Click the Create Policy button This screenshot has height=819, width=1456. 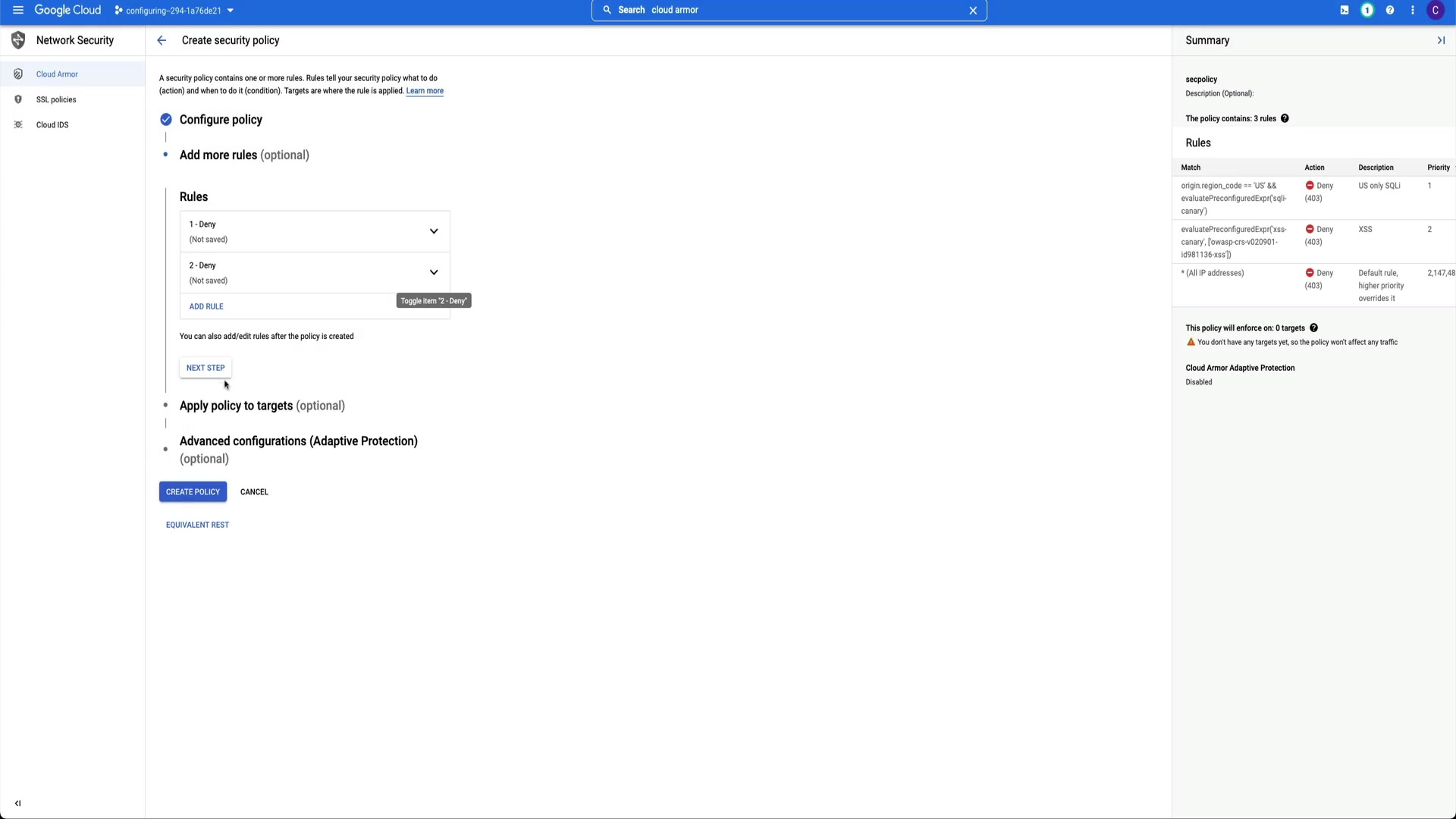pyautogui.click(x=193, y=491)
